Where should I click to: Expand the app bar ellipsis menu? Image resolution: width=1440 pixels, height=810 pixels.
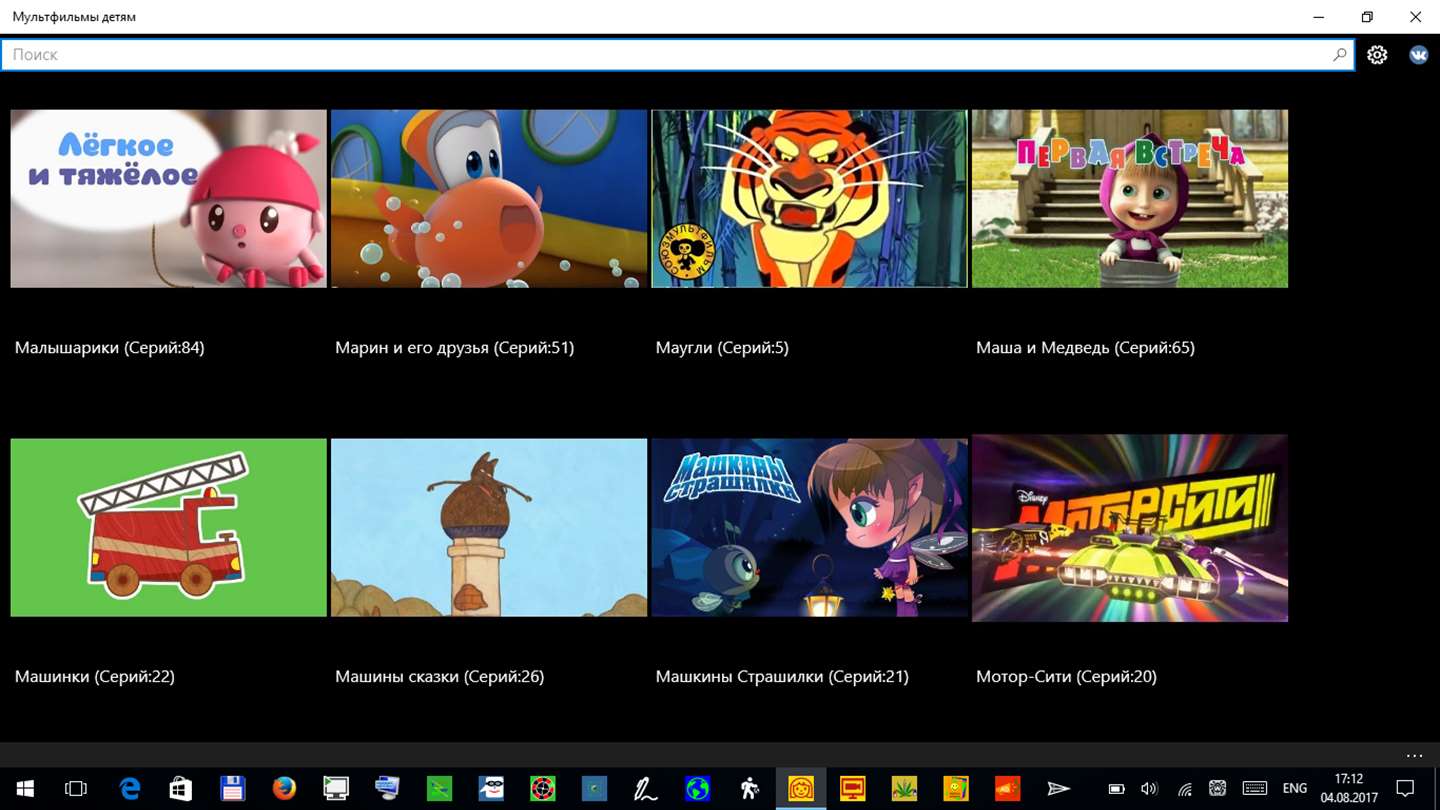click(x=1414, y=755)
